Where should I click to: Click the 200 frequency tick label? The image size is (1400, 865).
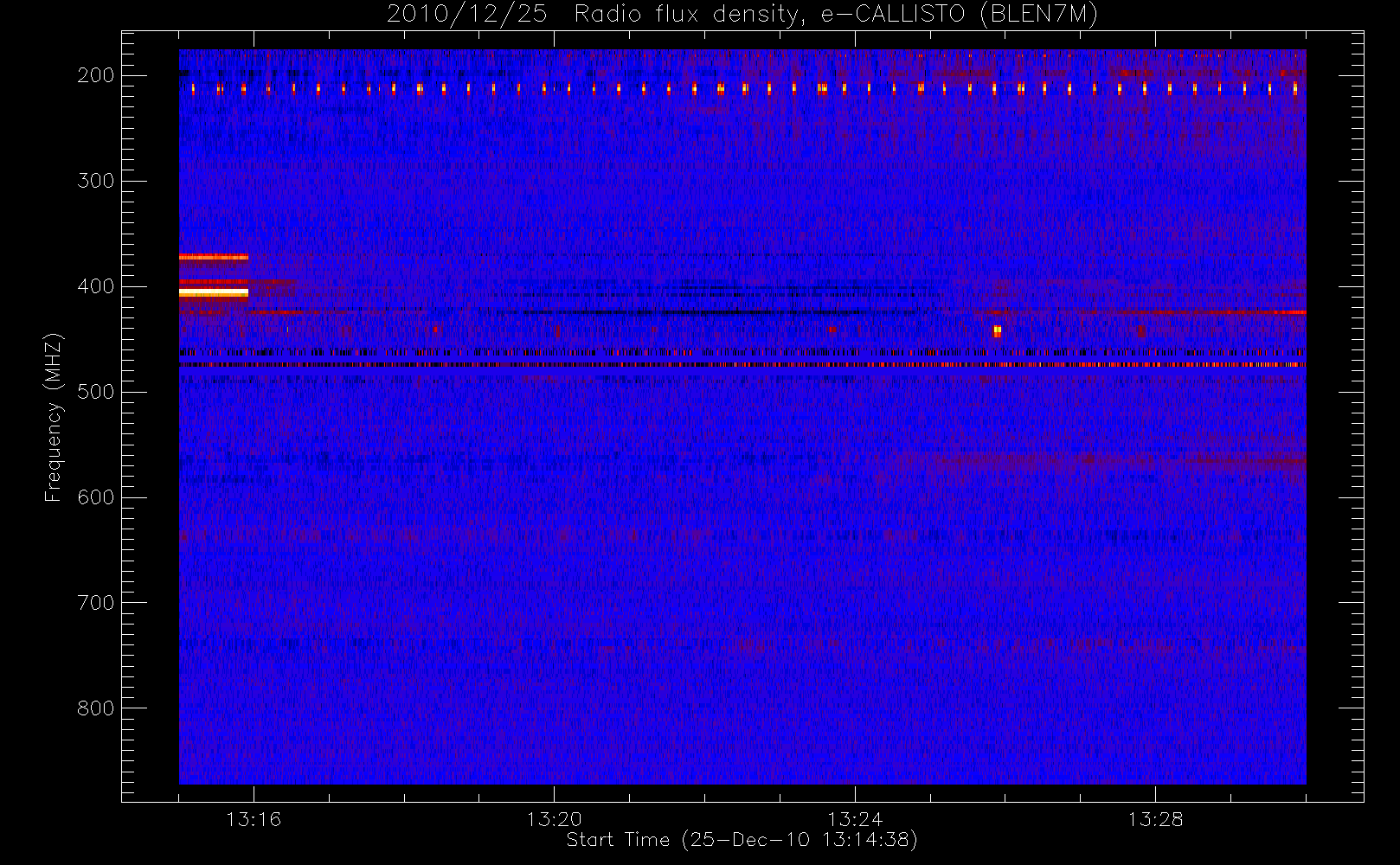coord(96,75)
